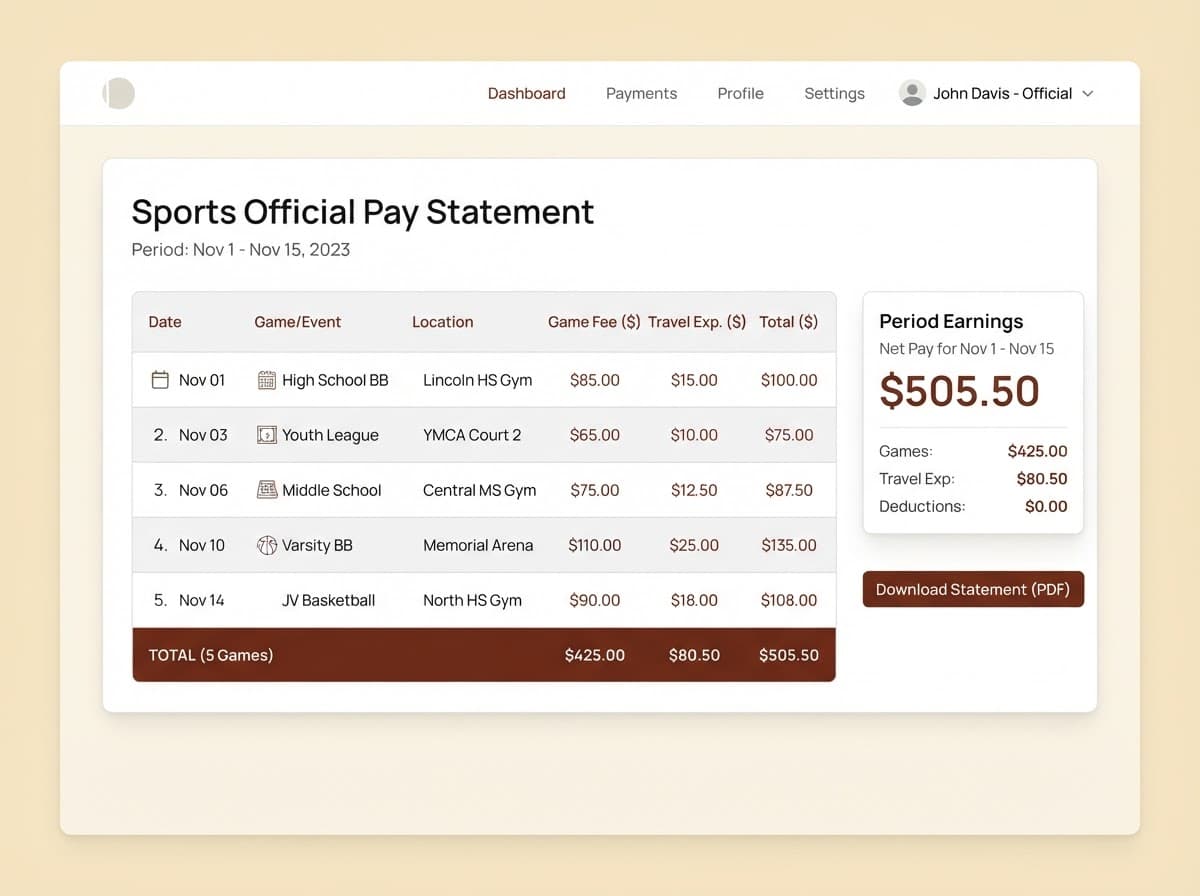Image resolution: width=1200 pixels, height=896 pixels.
Task: Expand the John Davis account dropdown arrow
Action: [x=1088, y=93]
